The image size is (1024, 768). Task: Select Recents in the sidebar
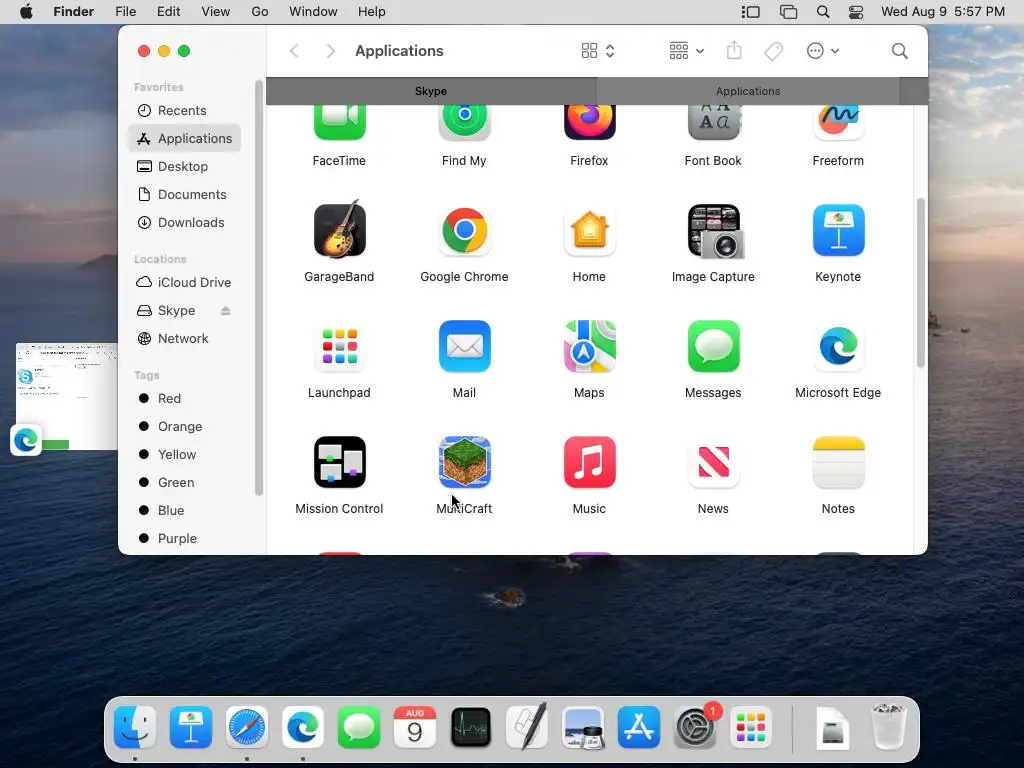(x=185, y=110)
